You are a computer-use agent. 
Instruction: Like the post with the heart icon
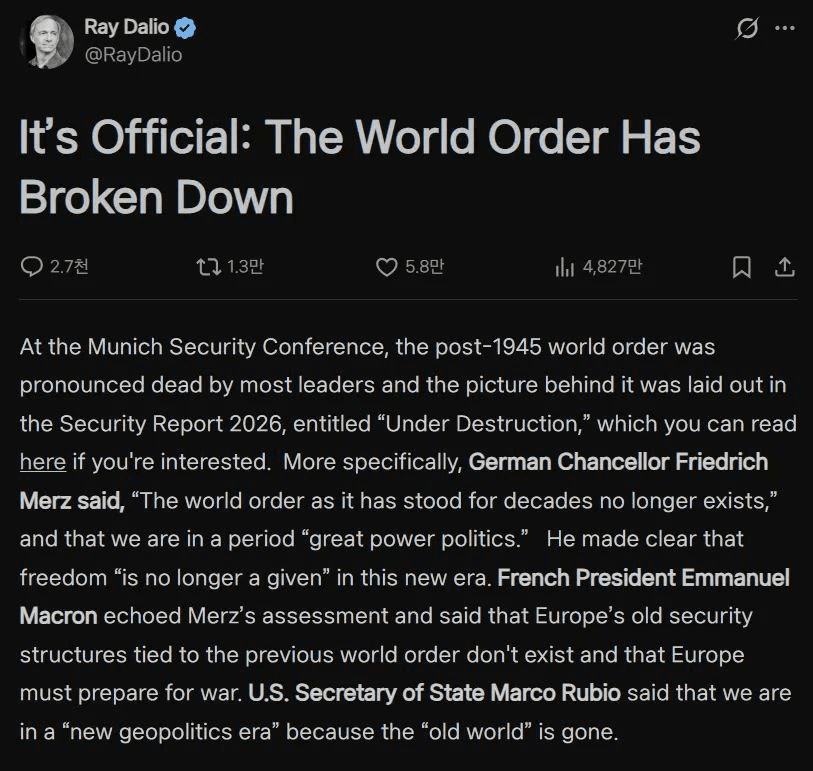386,267
